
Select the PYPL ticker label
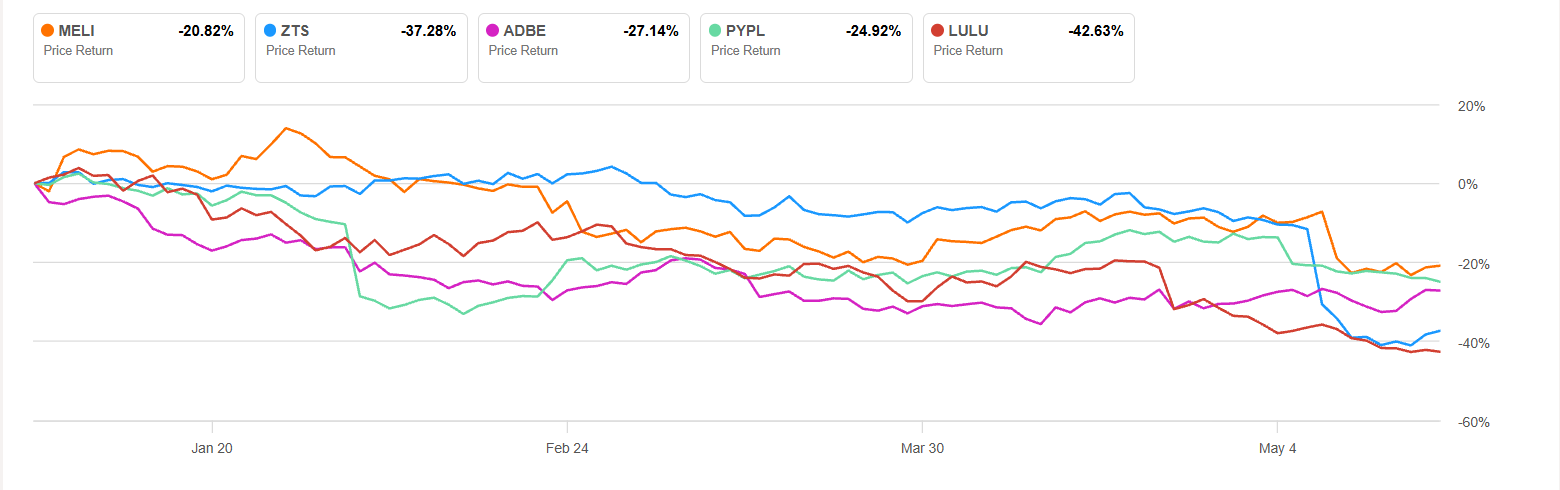coord(745,31)
